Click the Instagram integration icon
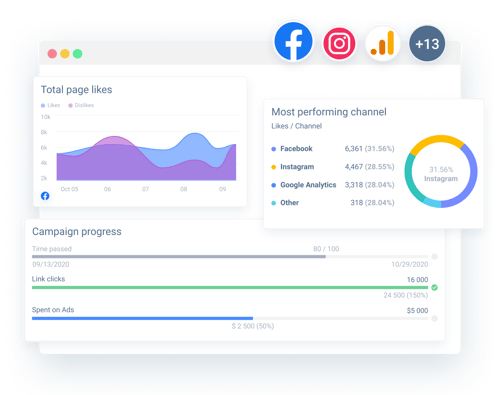The height and width of the screenshot is (395, 500). click(x=339, y=44)
